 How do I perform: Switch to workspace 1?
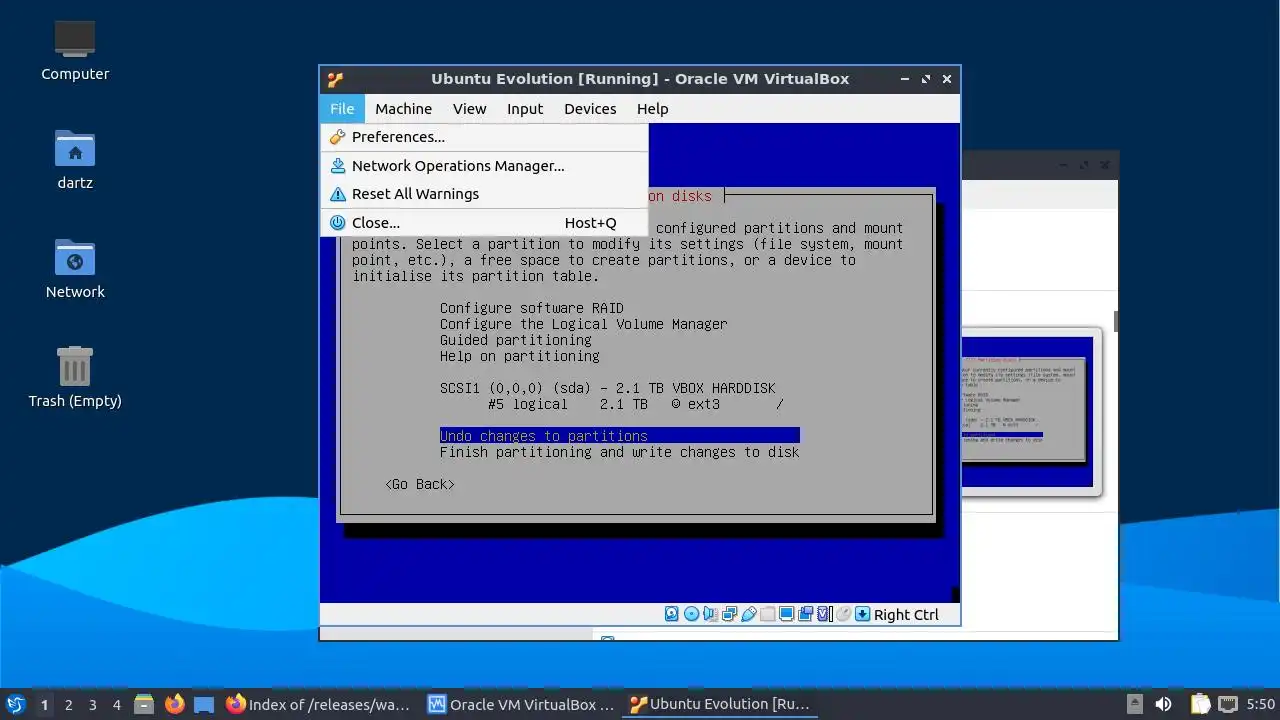pos(44,705)
